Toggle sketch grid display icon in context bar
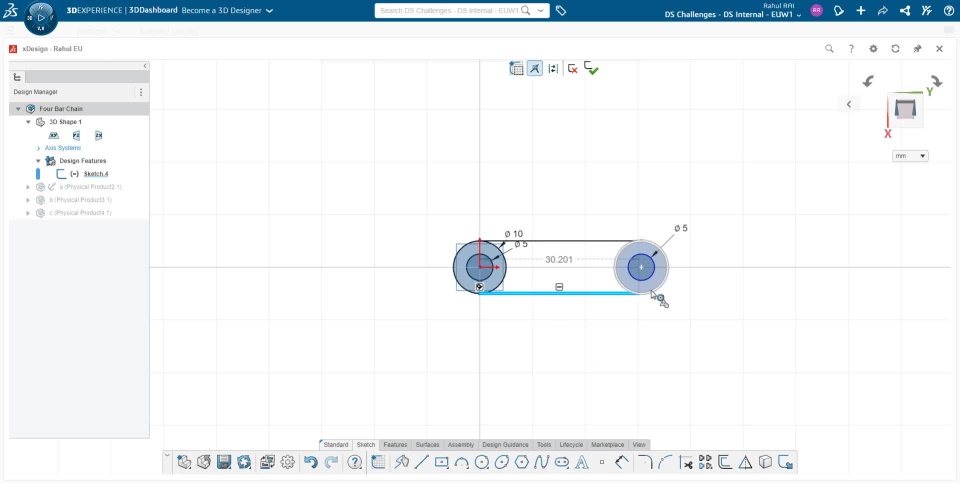The width and height of the screenshot is (960, 483). click(x=516, y=69)
